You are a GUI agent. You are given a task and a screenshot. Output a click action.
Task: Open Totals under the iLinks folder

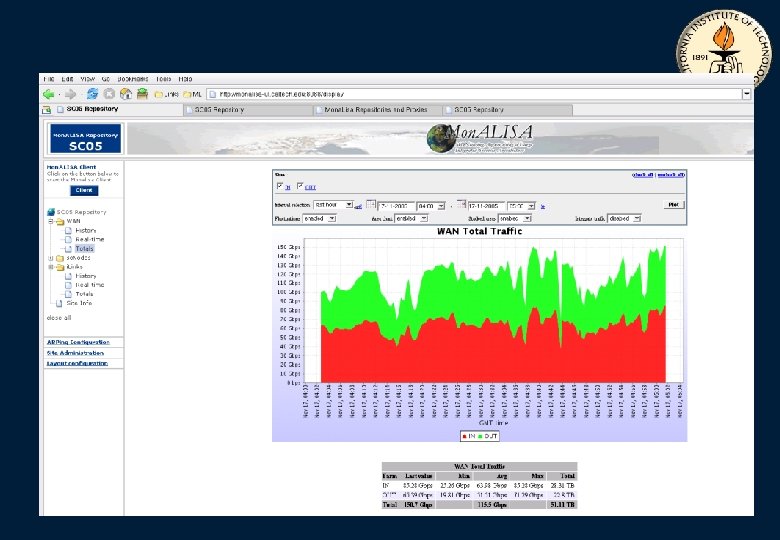pyautogui.click(x=85, y=294)
